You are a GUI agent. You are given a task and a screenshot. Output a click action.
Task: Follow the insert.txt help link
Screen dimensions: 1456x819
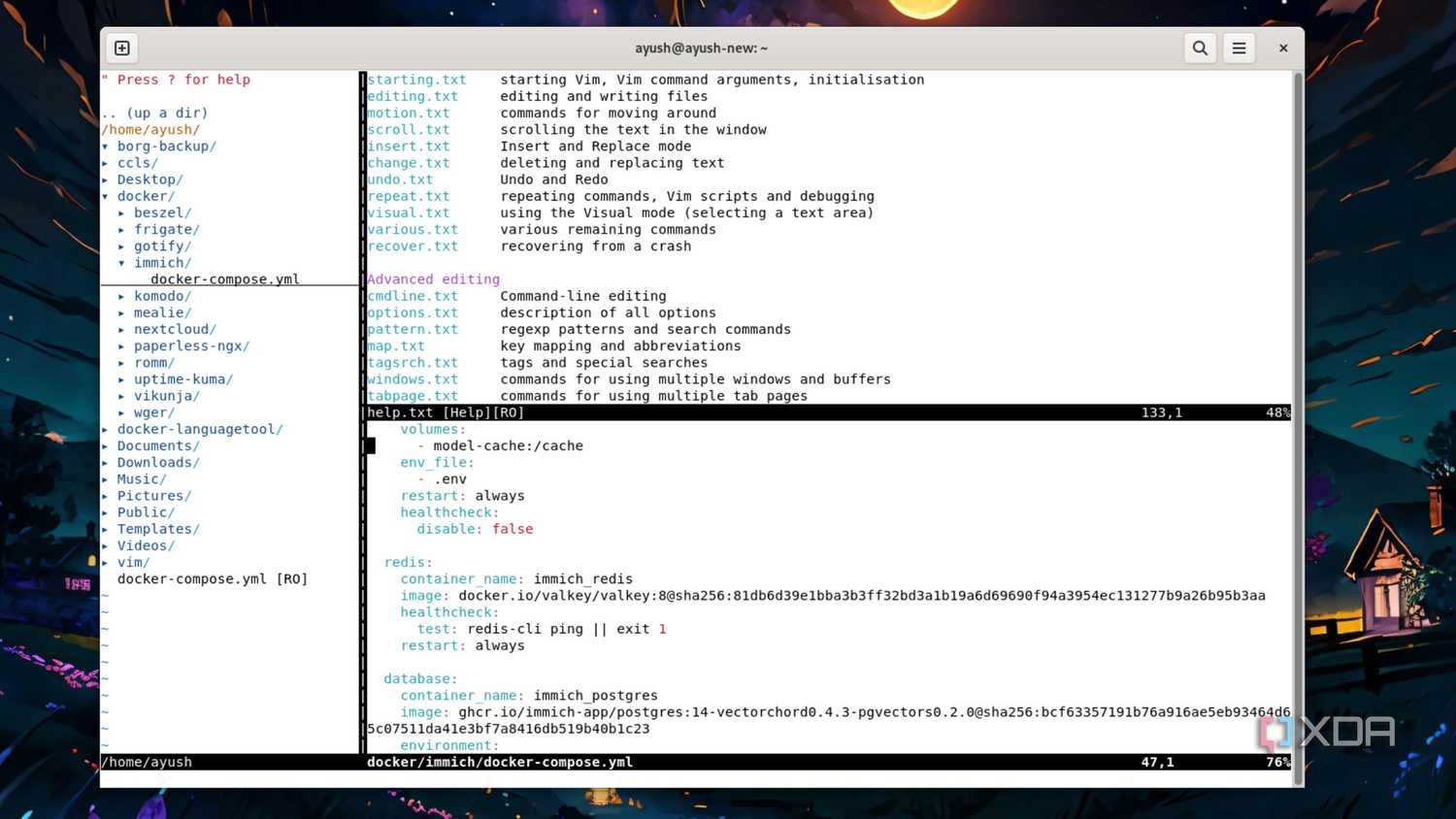(409, 147)
